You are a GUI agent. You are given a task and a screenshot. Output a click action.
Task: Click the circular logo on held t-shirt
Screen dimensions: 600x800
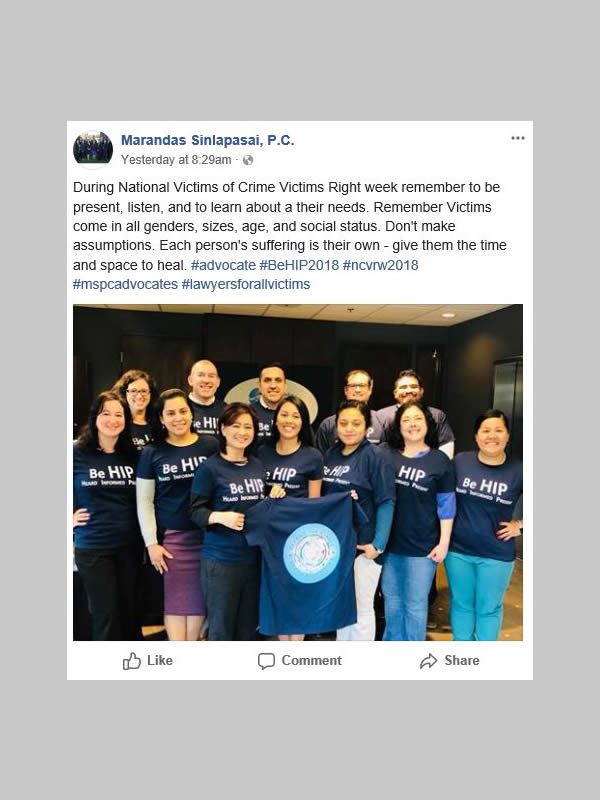click(x=311, y=554)
